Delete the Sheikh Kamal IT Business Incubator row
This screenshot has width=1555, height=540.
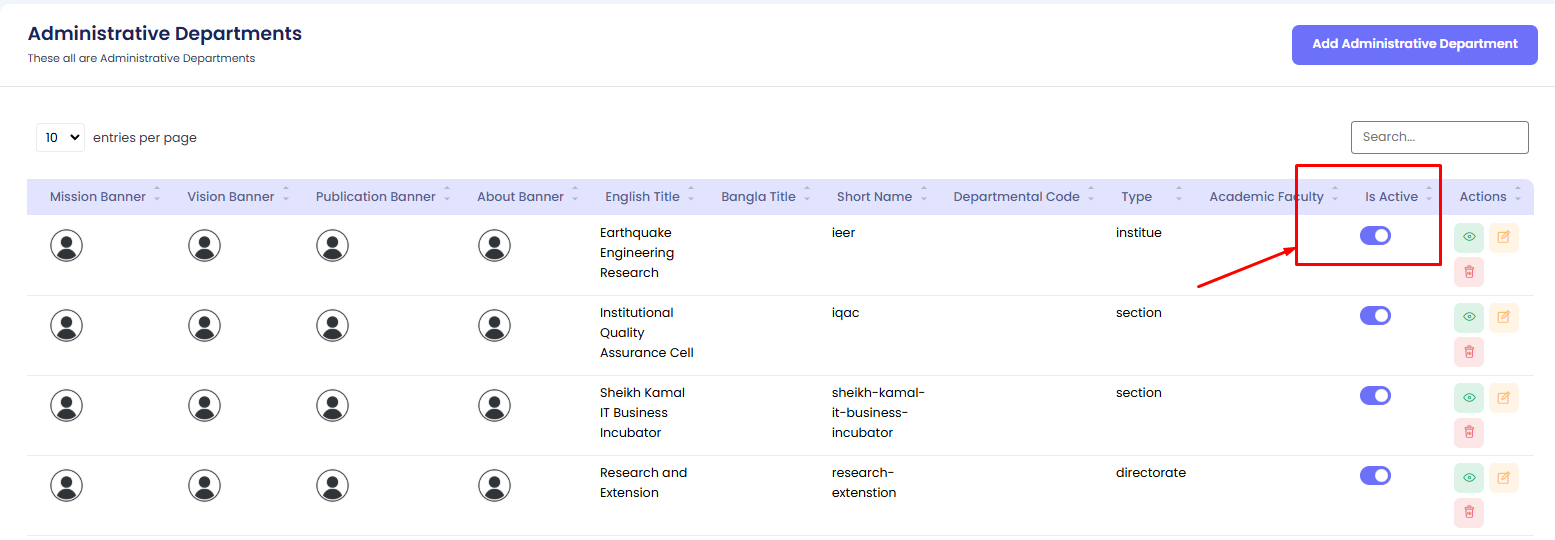[x=1468, y=432]
